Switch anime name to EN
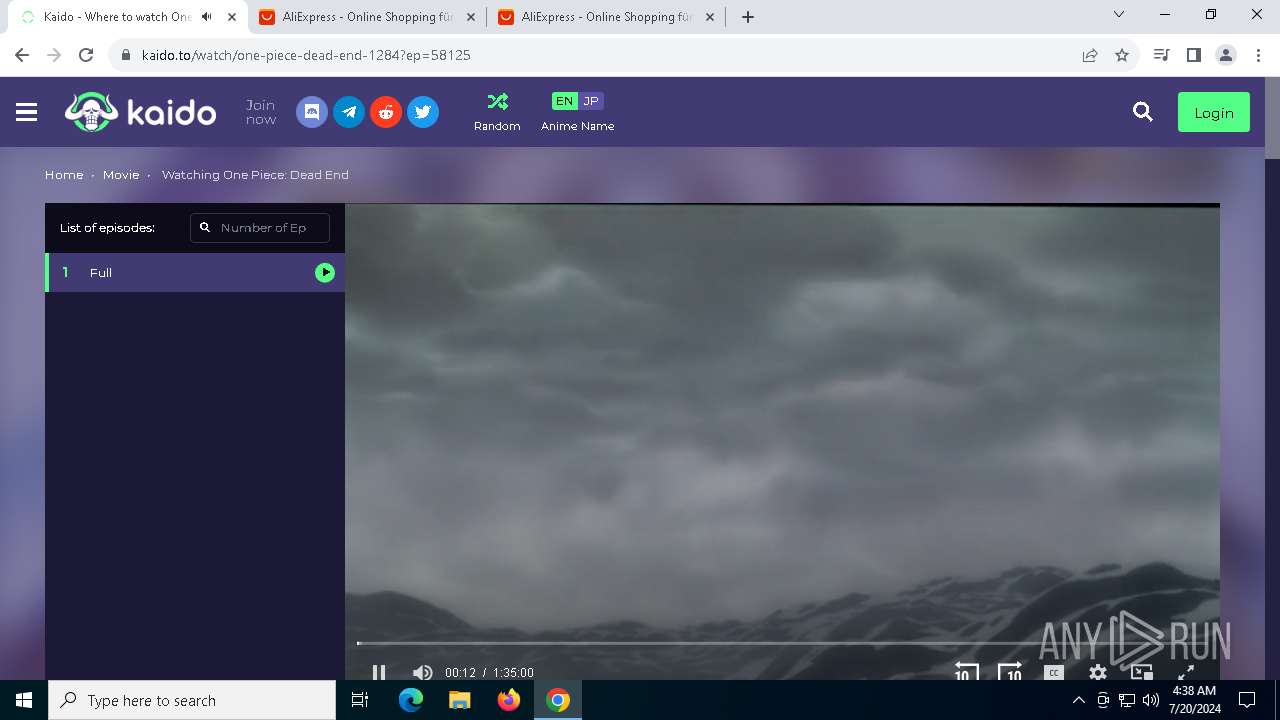1280x720 pixels. click(565, 101)
